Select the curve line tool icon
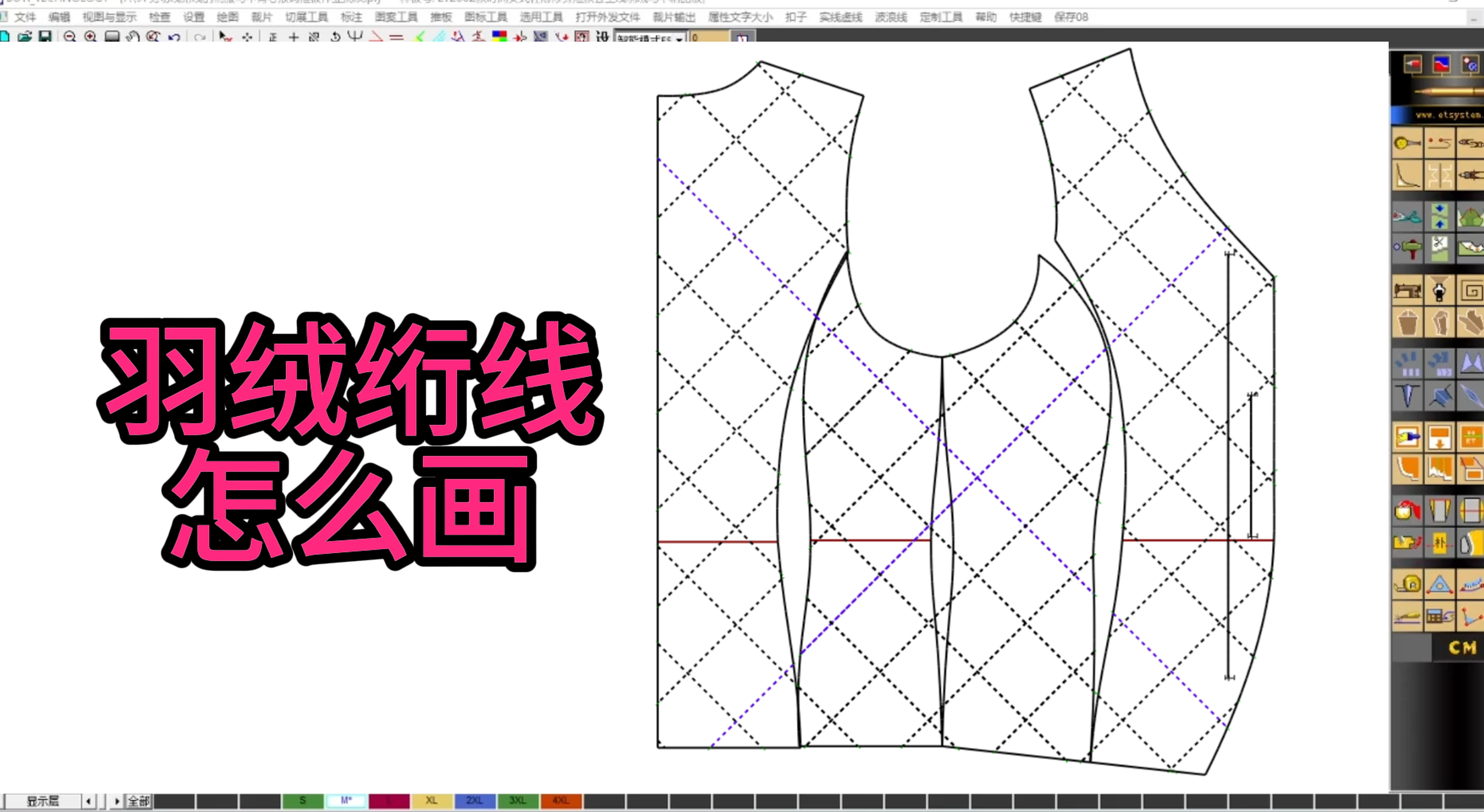The height and width of the screenshot is (812, 1484). (x=1407, y=176)
